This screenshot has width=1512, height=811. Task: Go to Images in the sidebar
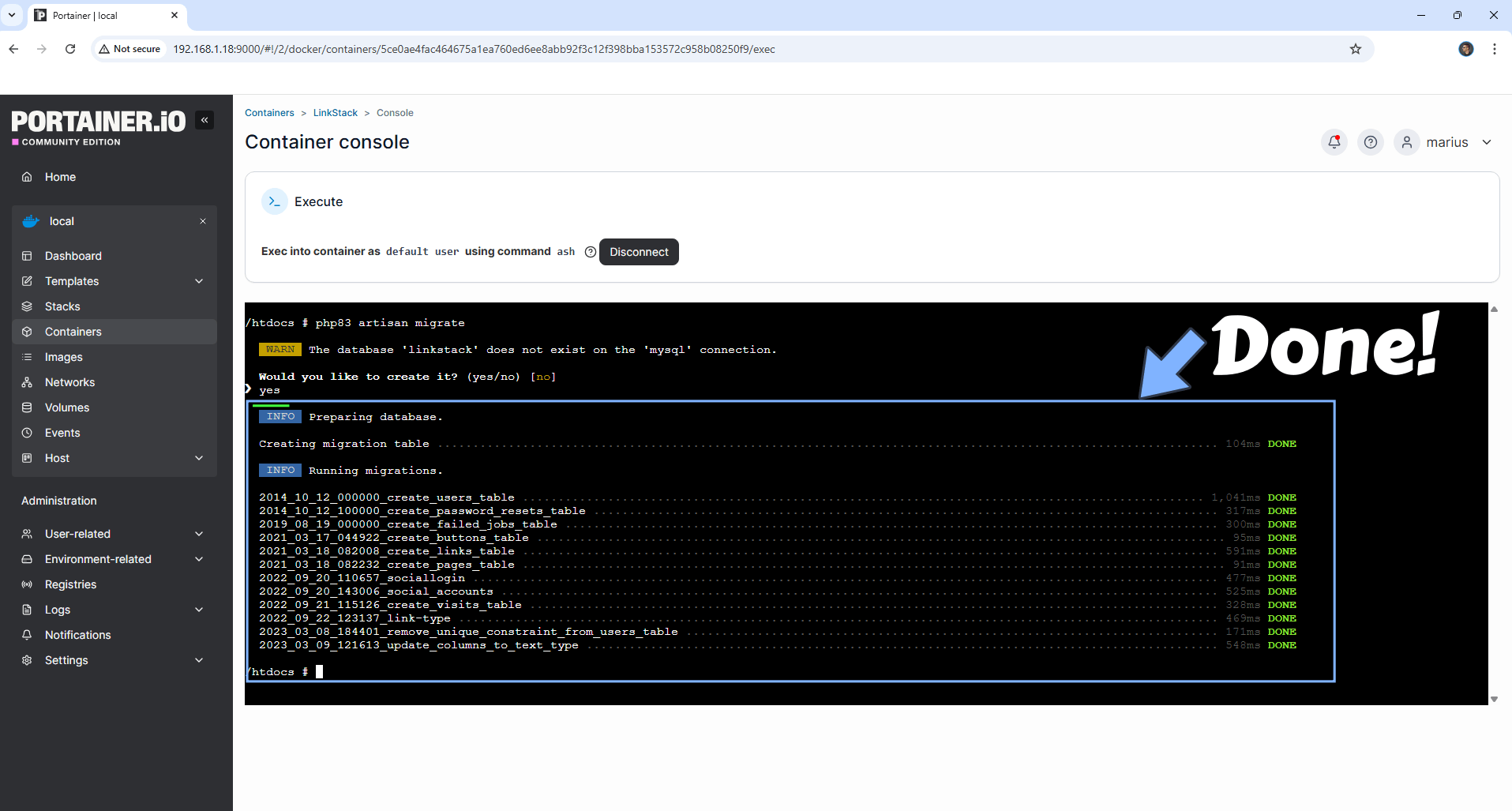pos(63,357)
